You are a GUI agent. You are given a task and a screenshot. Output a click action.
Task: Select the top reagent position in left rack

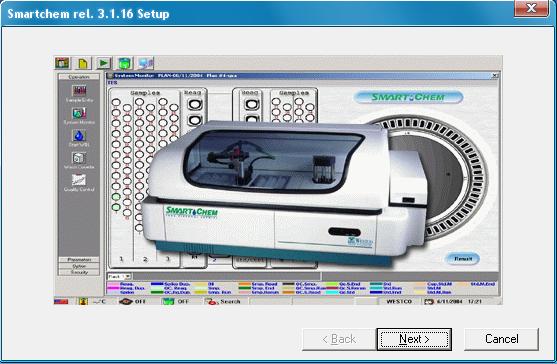(194, 104)
